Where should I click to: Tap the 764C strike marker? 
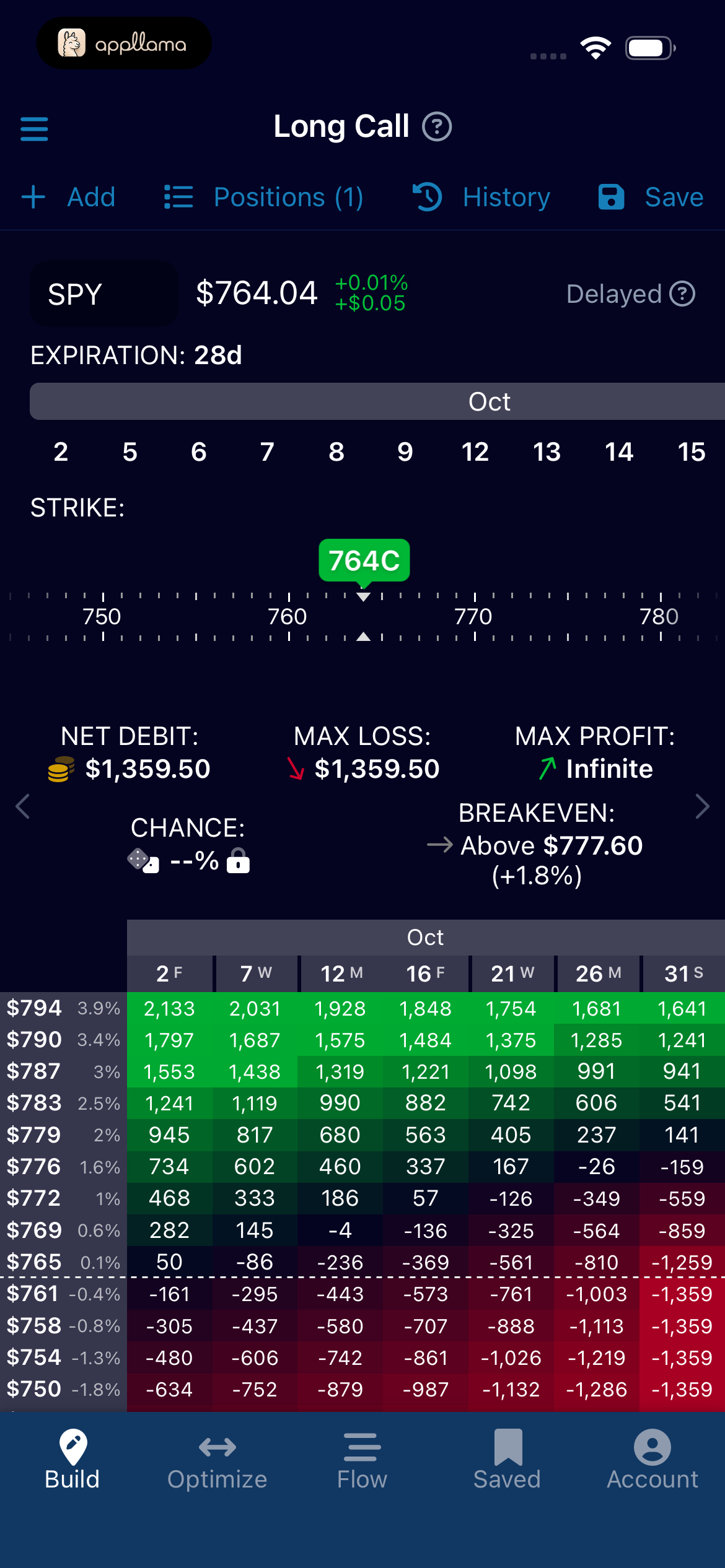pyautogui.click(x=364, y=560)
